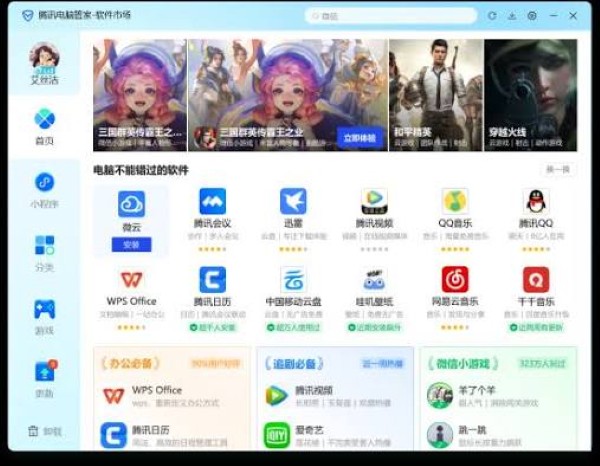Select the 中国移动云盘 app icon
The width and height of the screenshot is (600, 466).
point(293,280)
